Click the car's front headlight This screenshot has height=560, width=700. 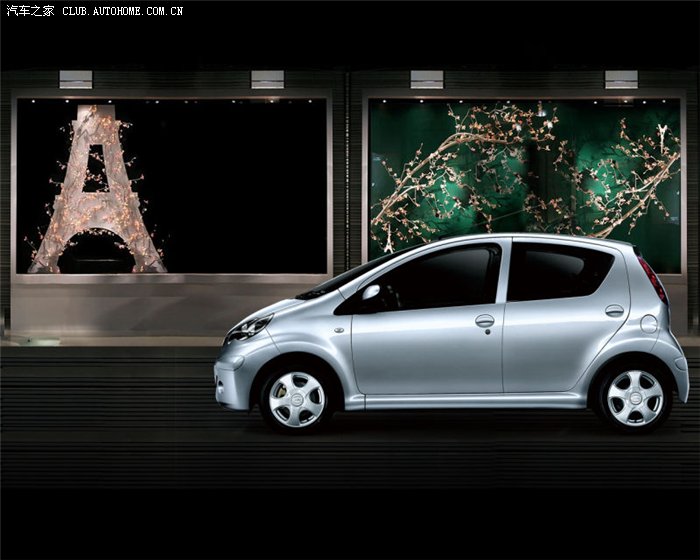(248, 328)
